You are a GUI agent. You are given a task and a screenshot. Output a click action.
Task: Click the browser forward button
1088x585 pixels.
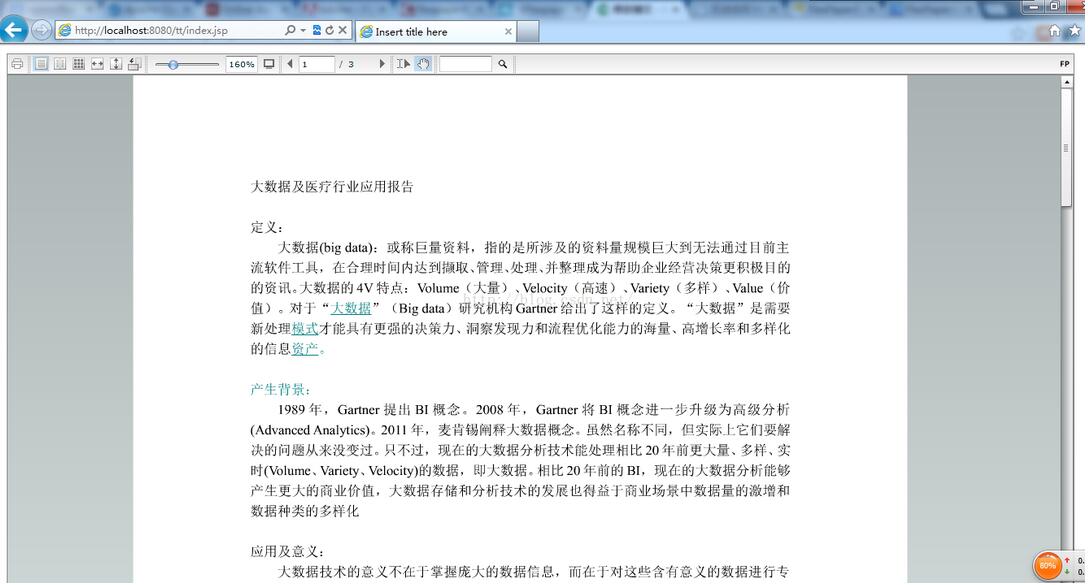tap(42, 30)
